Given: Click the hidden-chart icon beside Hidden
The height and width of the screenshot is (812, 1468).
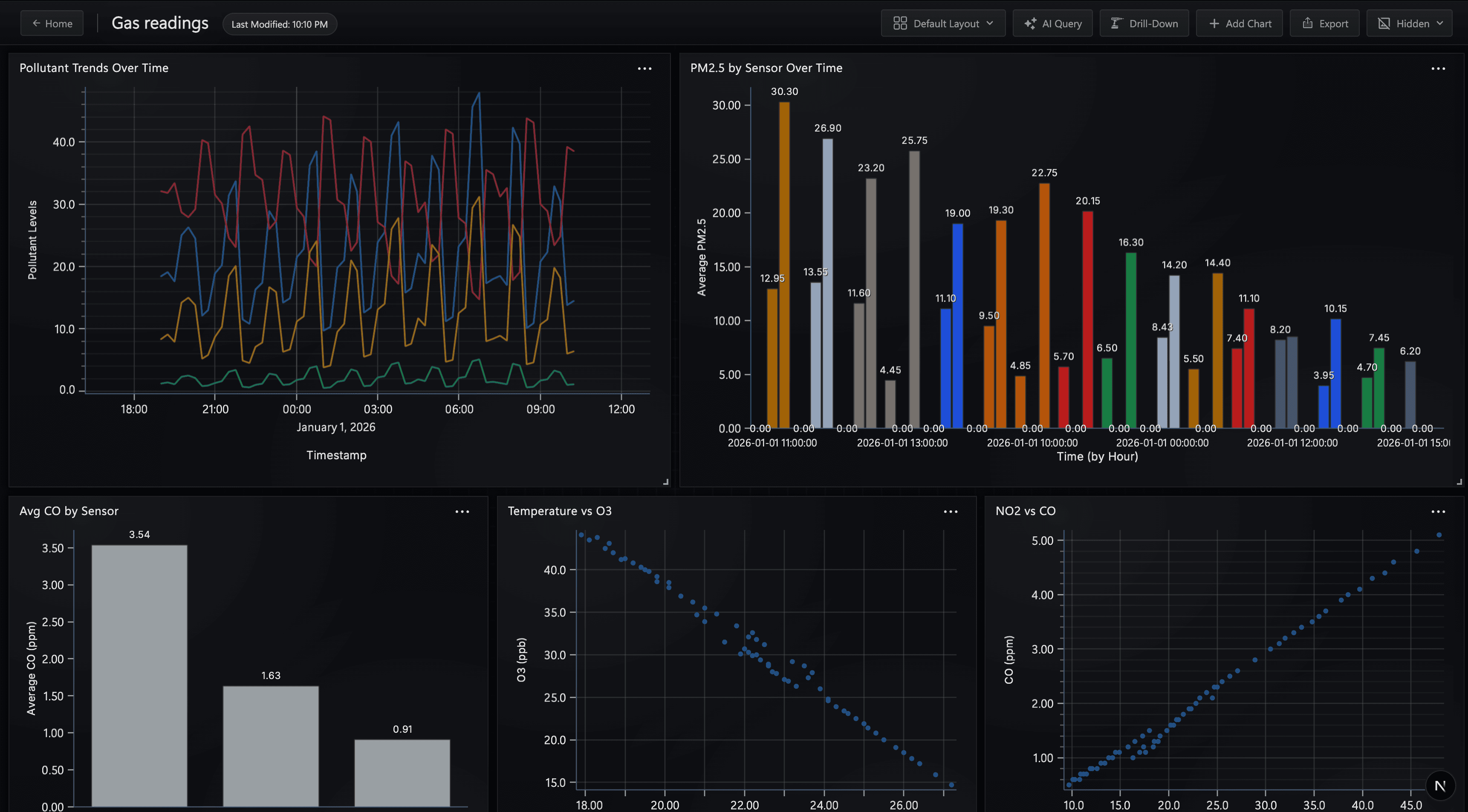Looking at the screenshot, I should click(1384, 23).
